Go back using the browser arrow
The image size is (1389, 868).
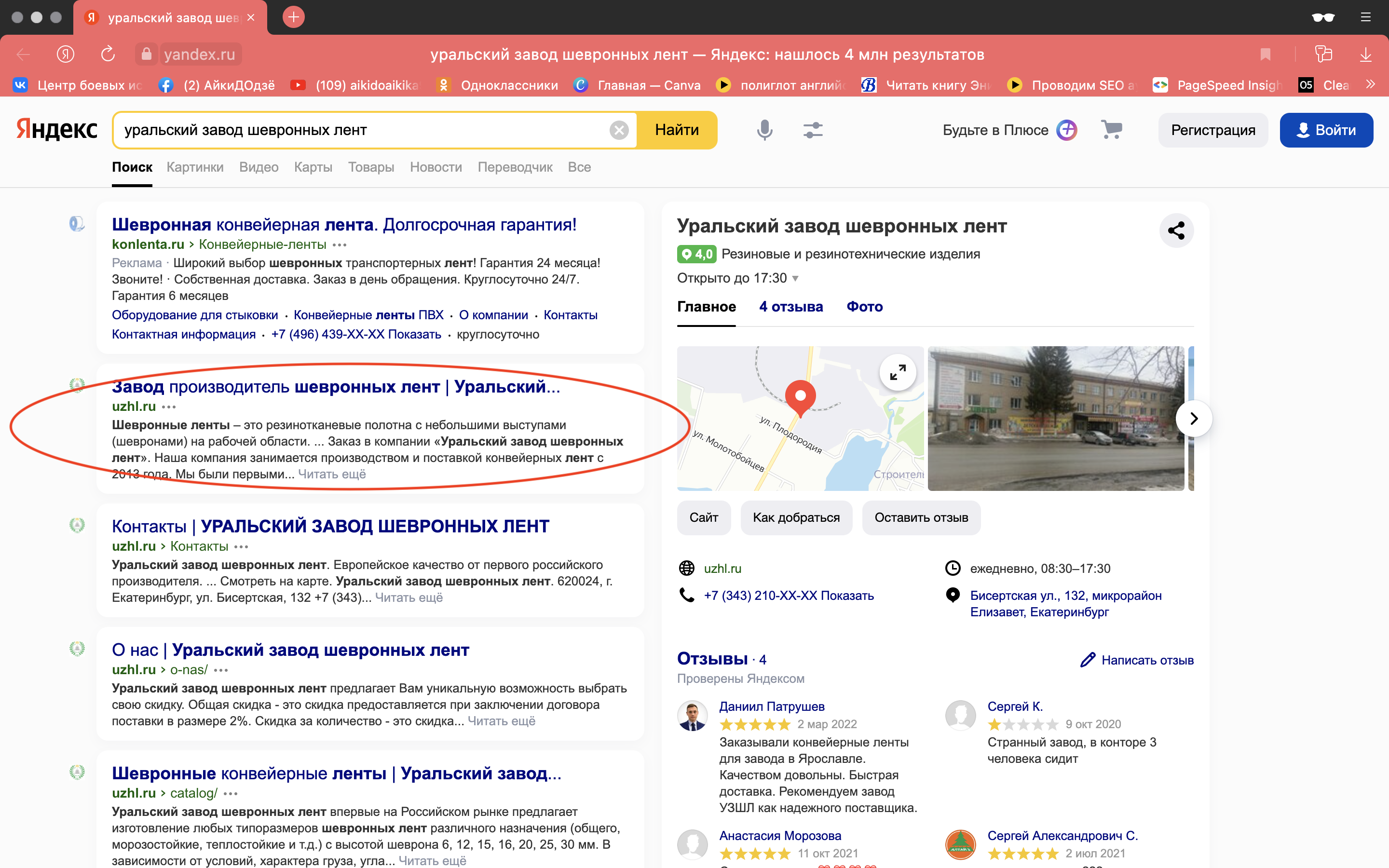22,54
